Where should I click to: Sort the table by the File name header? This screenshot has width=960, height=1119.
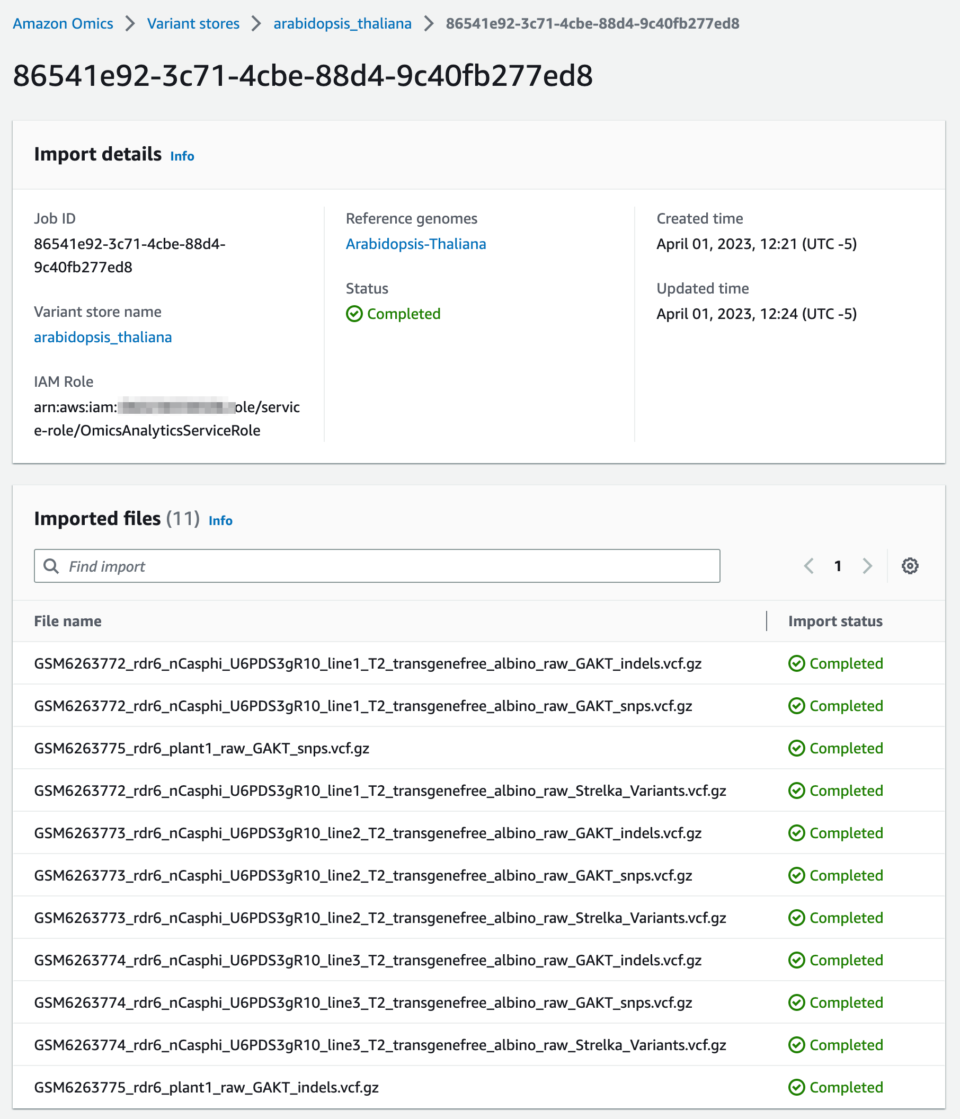[67, 621]
